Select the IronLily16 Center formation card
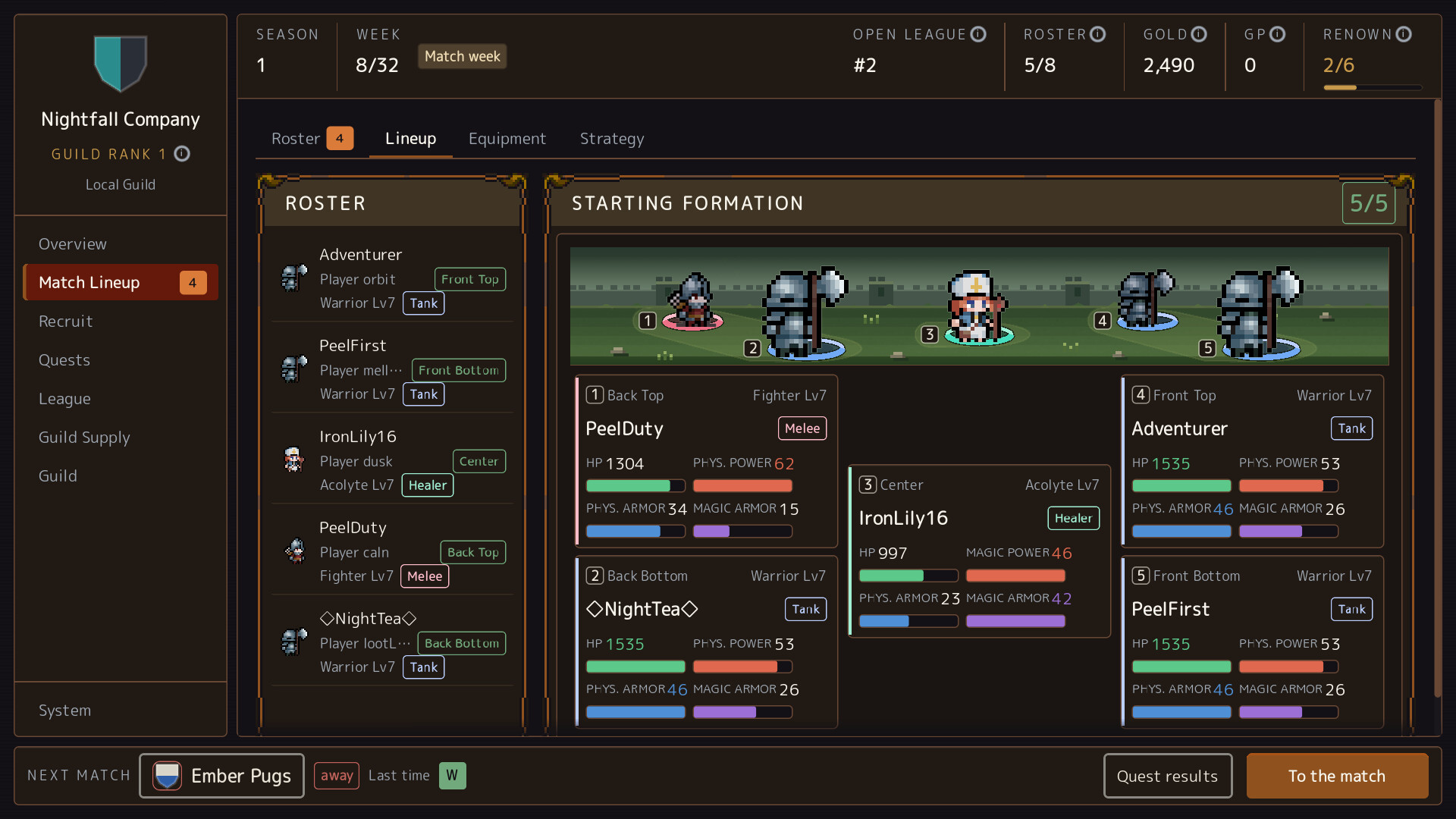 click(979, 551)
